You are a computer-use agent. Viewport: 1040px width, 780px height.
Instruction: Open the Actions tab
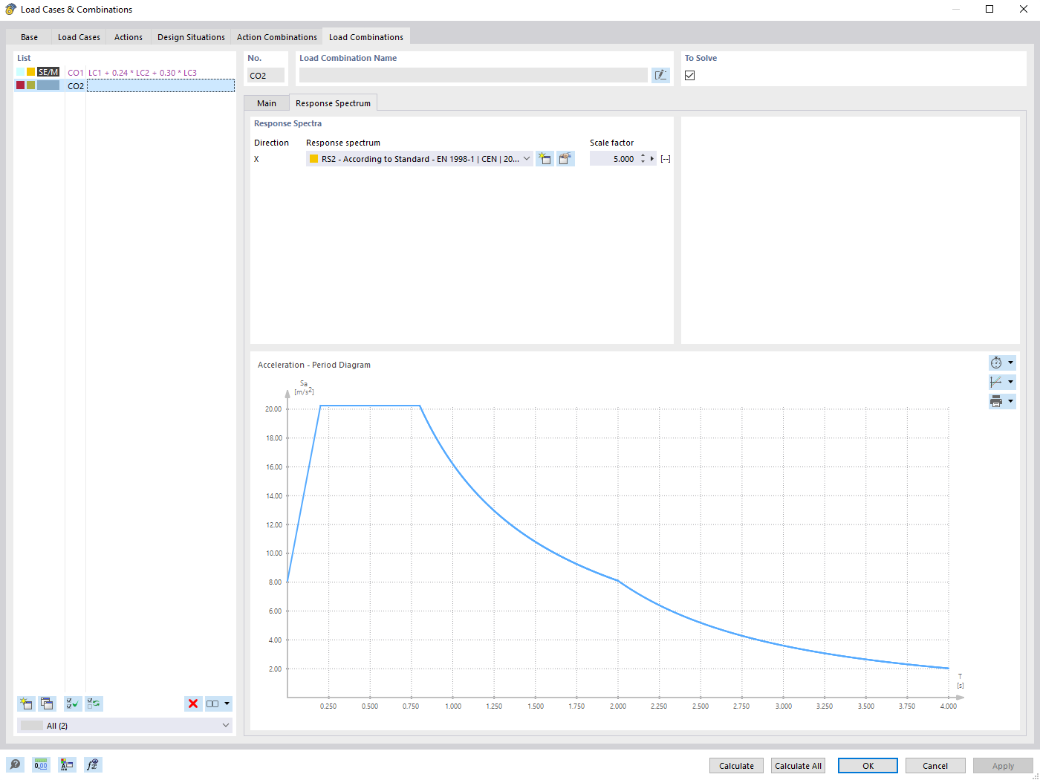click(x=129, y=37)
